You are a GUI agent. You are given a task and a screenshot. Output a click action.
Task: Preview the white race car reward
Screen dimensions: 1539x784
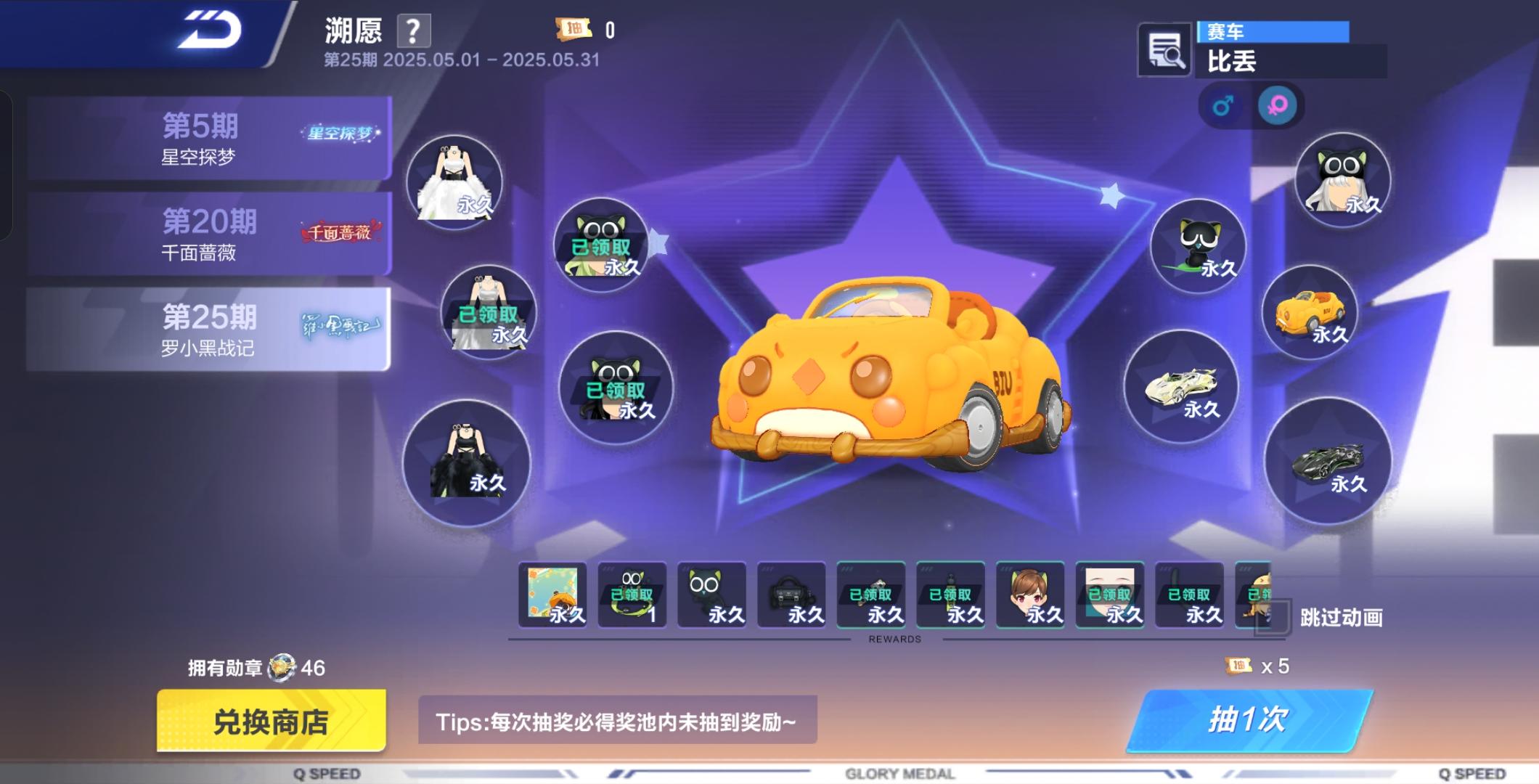(1181, 388)
